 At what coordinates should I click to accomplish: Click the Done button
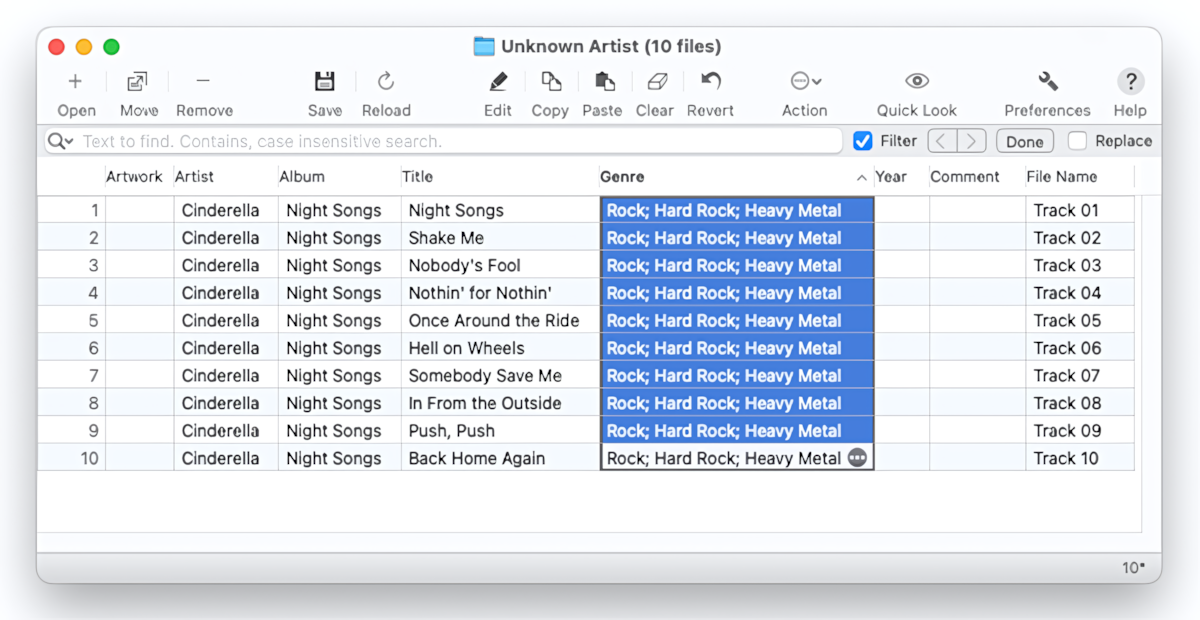pos(1025,141)
